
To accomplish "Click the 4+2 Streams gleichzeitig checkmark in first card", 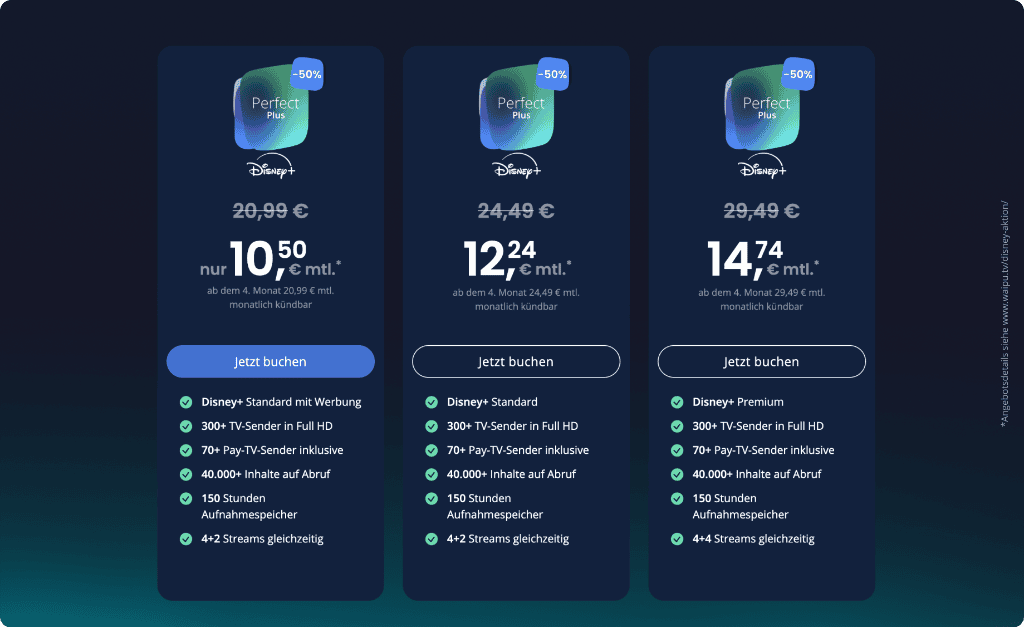I will tap(186, 539).
